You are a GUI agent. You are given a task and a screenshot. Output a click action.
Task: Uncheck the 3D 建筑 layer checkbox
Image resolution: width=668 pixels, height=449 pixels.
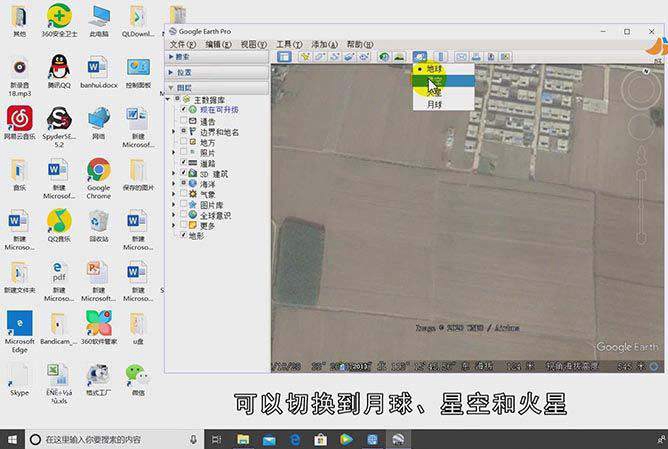pos(184,173)
